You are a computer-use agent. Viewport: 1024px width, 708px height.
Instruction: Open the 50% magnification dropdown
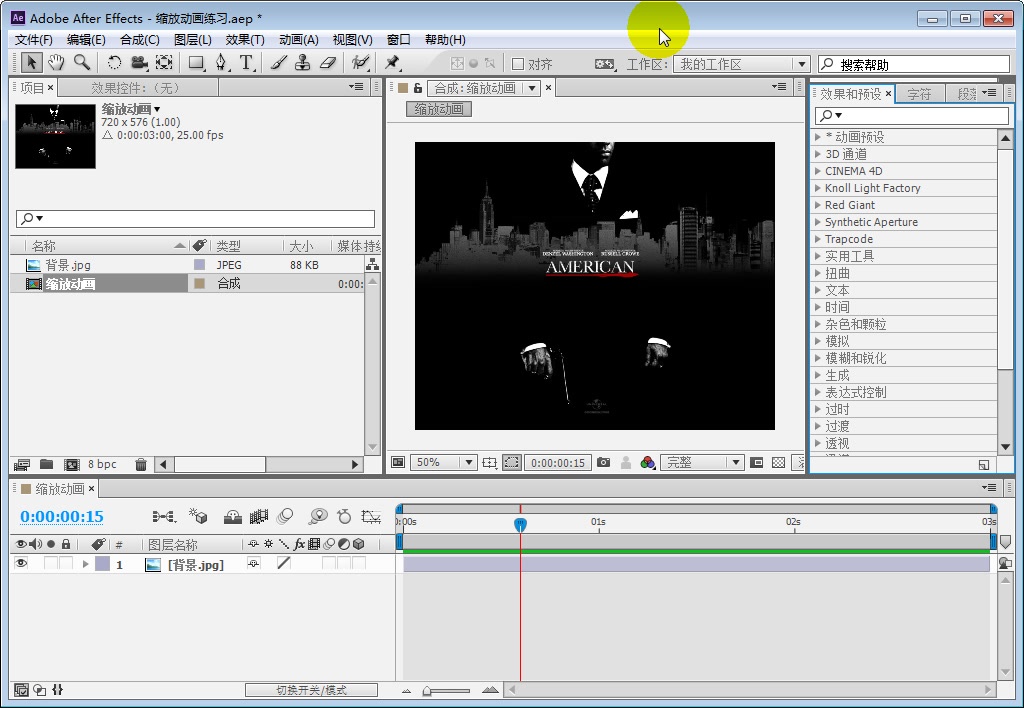pos(443,462)
